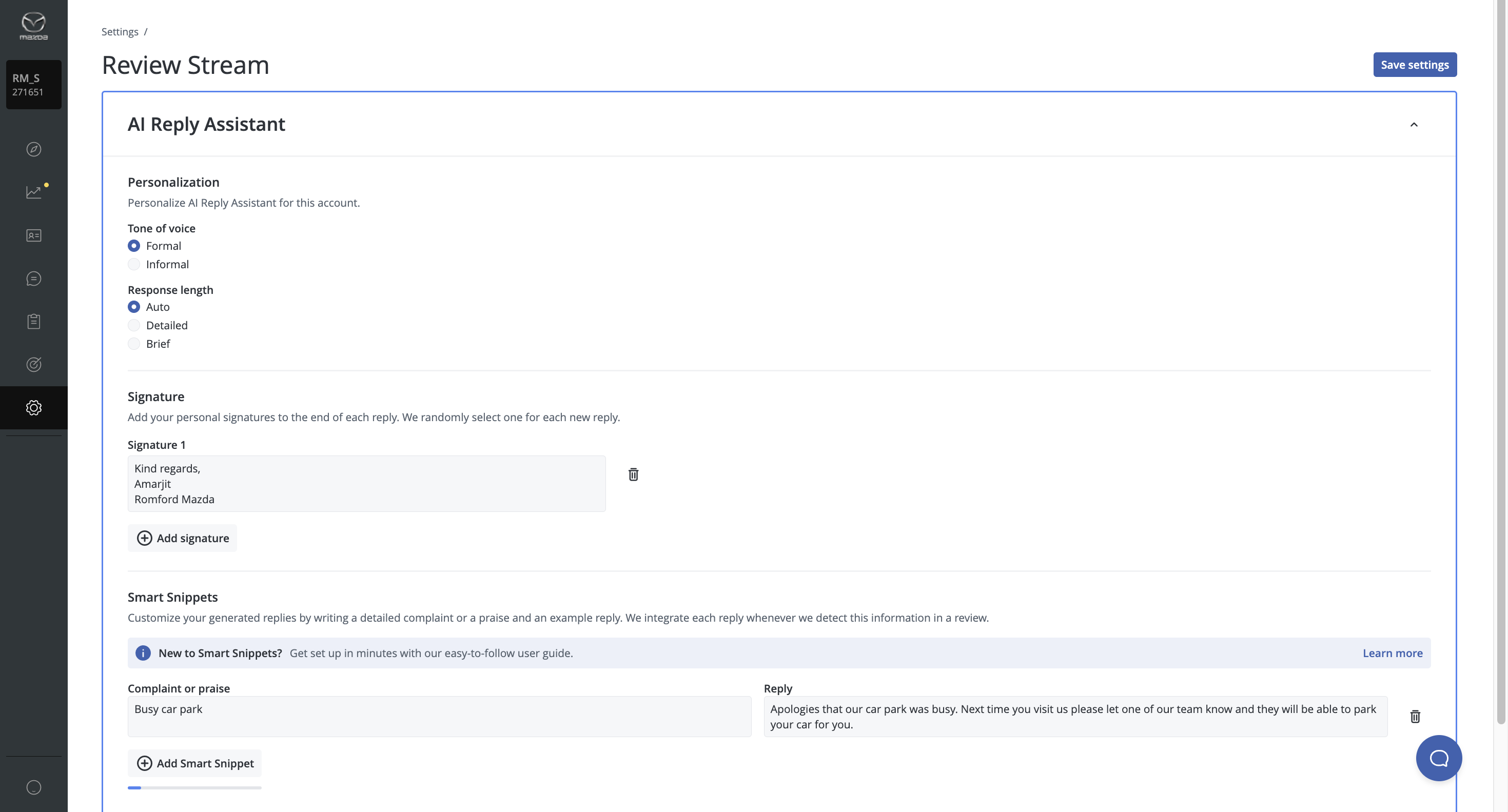This screenshot has width=1508, height=812.
Task: Open the contact card icon in sidebar
Action: pyautogui.click(x=33, y=235)
